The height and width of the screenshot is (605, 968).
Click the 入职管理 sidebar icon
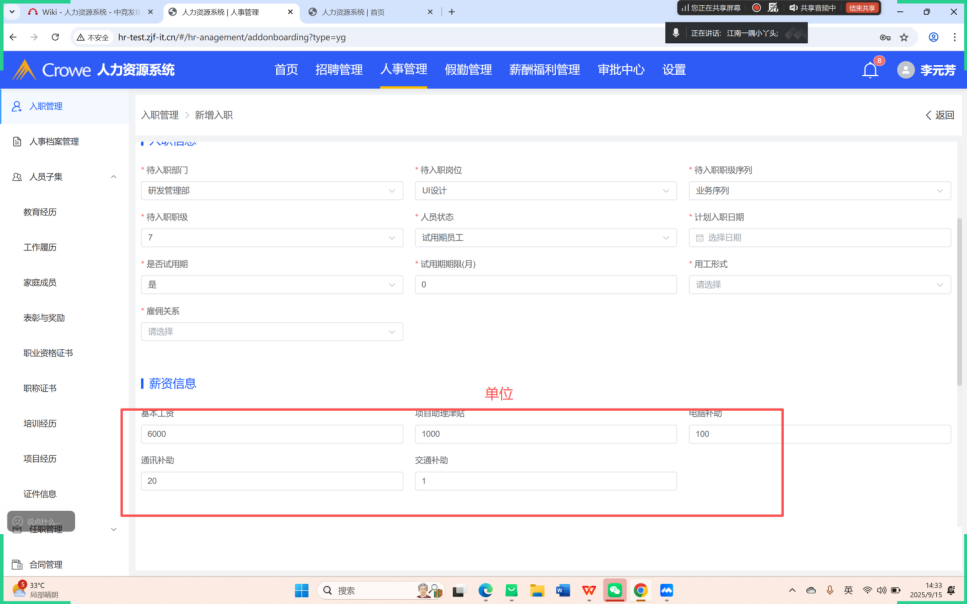pos(17,106)
